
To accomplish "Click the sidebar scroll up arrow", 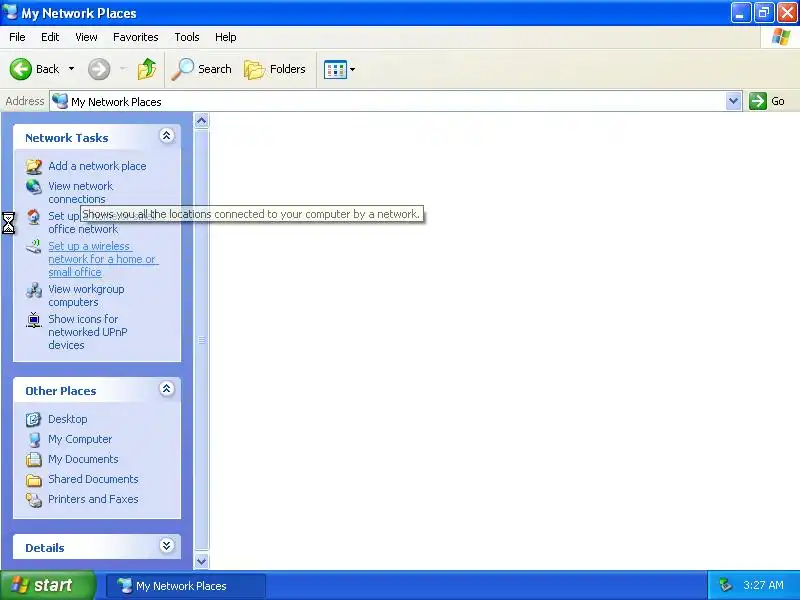I will (x=202, y=120).
